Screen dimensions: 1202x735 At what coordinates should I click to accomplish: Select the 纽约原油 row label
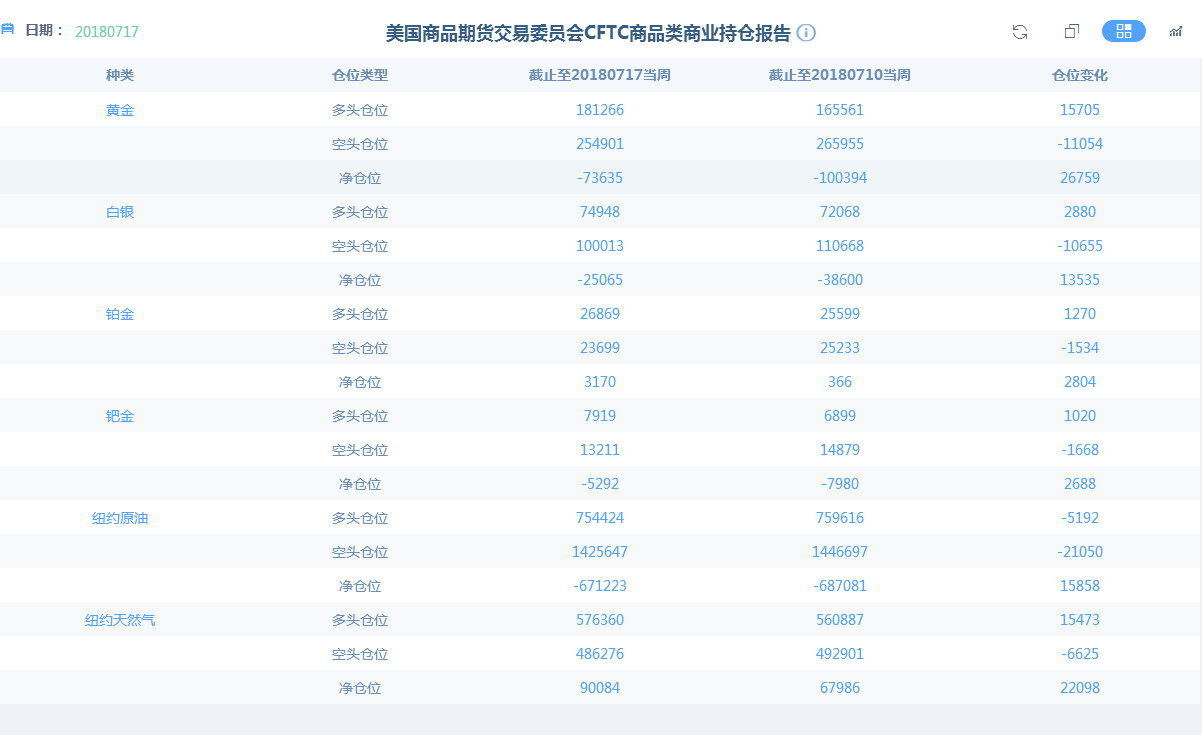120,518
